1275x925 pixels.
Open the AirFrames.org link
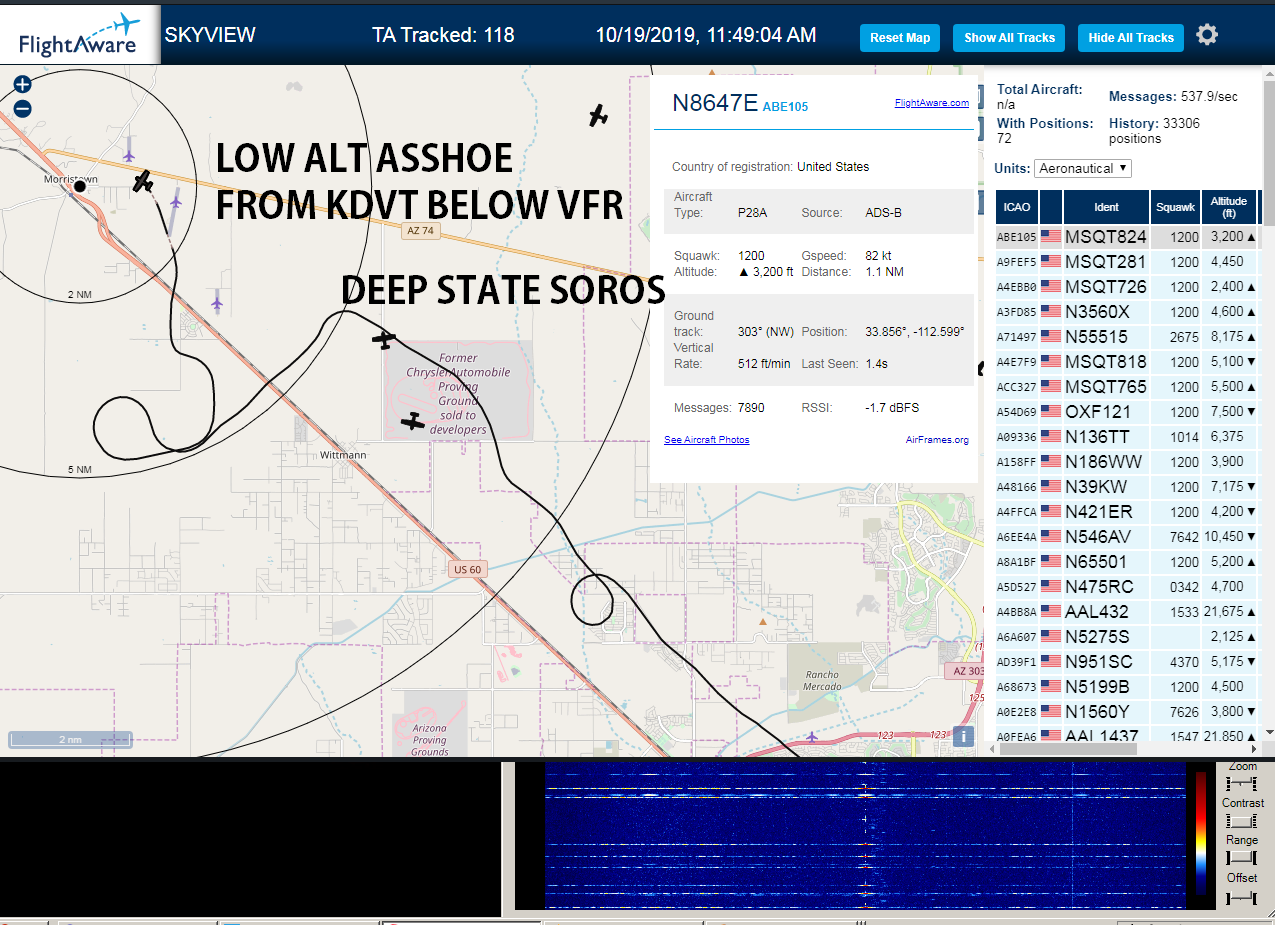[x=937, y=440]
